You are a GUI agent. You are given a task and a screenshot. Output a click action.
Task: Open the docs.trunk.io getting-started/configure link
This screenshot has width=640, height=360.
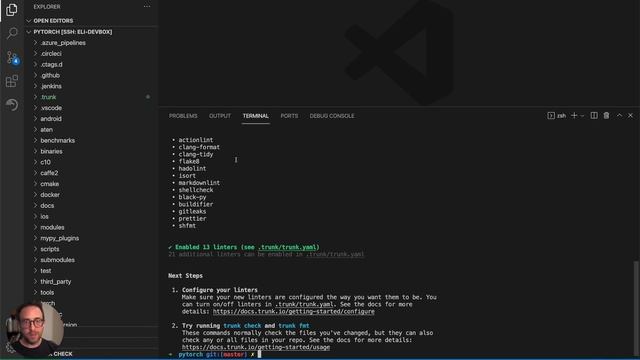click(x=293, y=311)
